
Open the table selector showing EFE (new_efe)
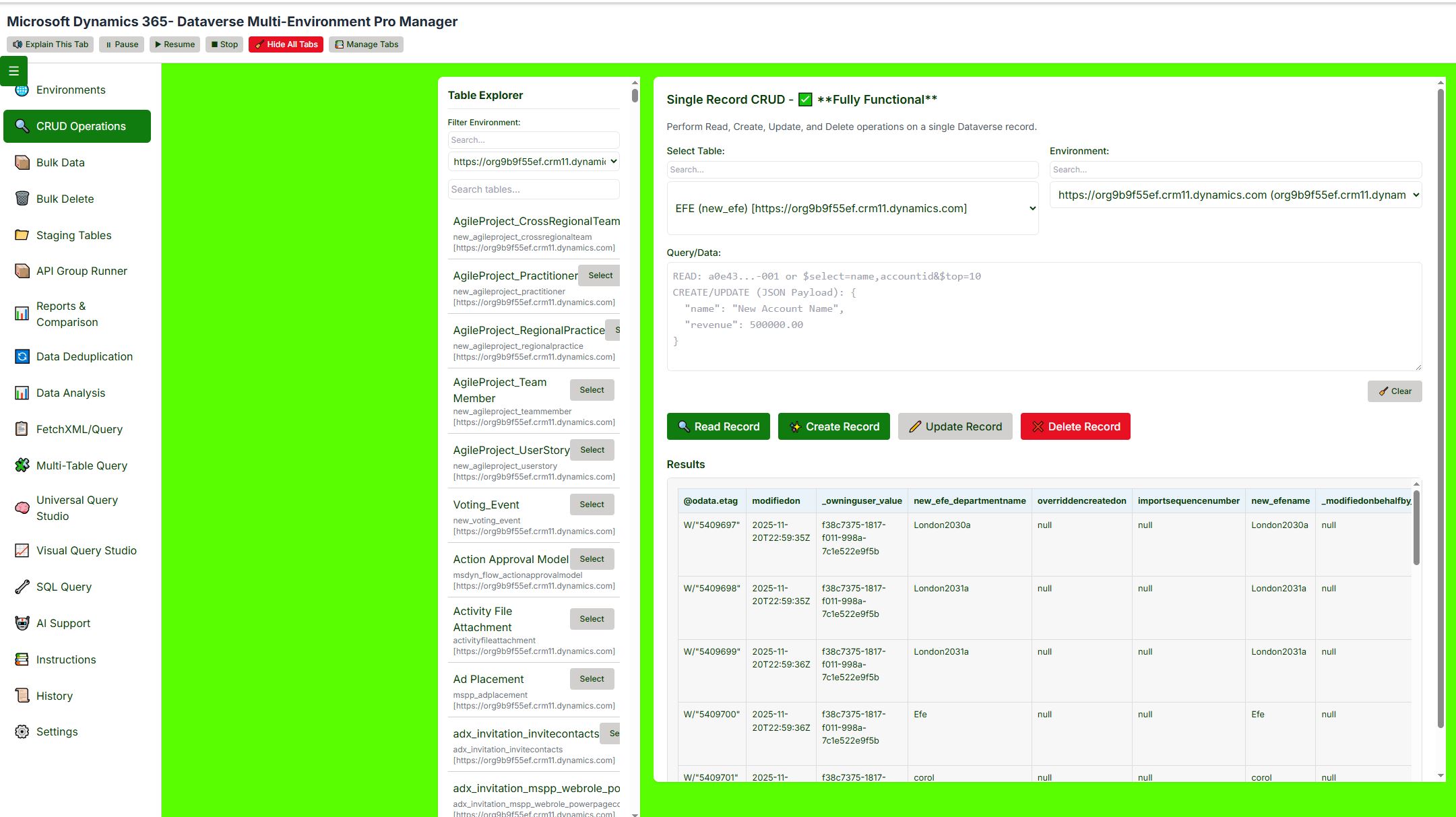click(852, 208)
